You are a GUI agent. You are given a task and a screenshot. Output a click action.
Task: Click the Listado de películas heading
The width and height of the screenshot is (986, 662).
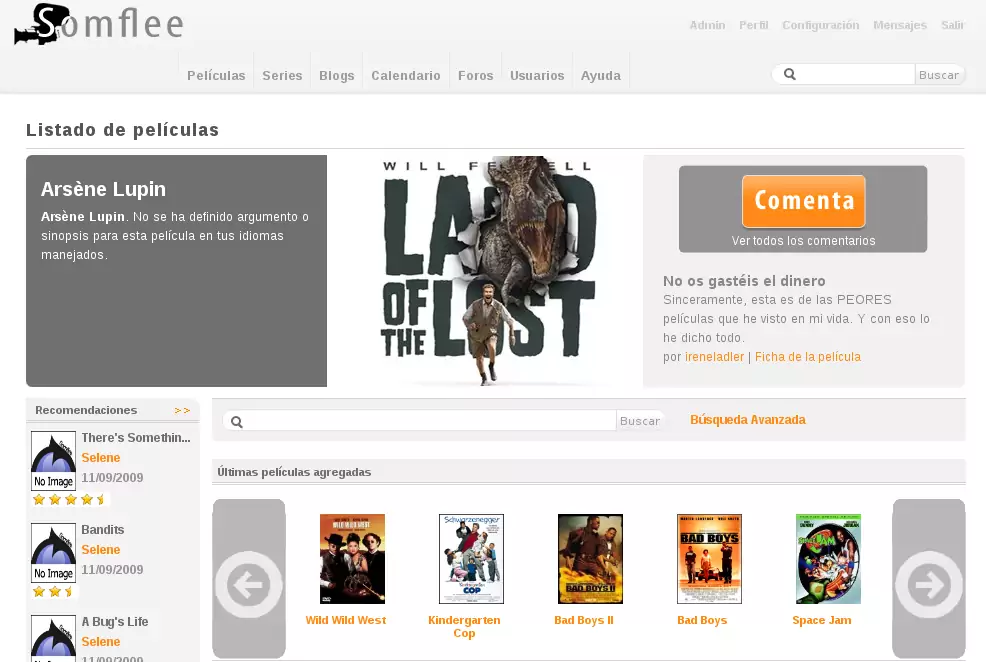(x=123, y=130)
